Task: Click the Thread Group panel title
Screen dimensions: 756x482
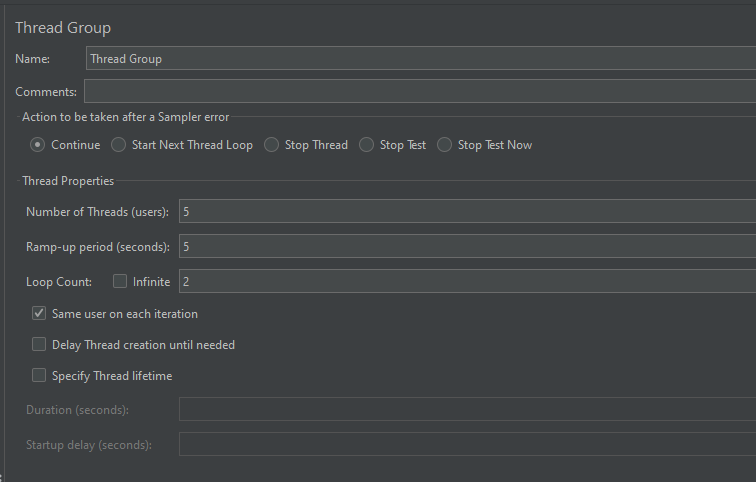Action: click(x=63, y=28)
